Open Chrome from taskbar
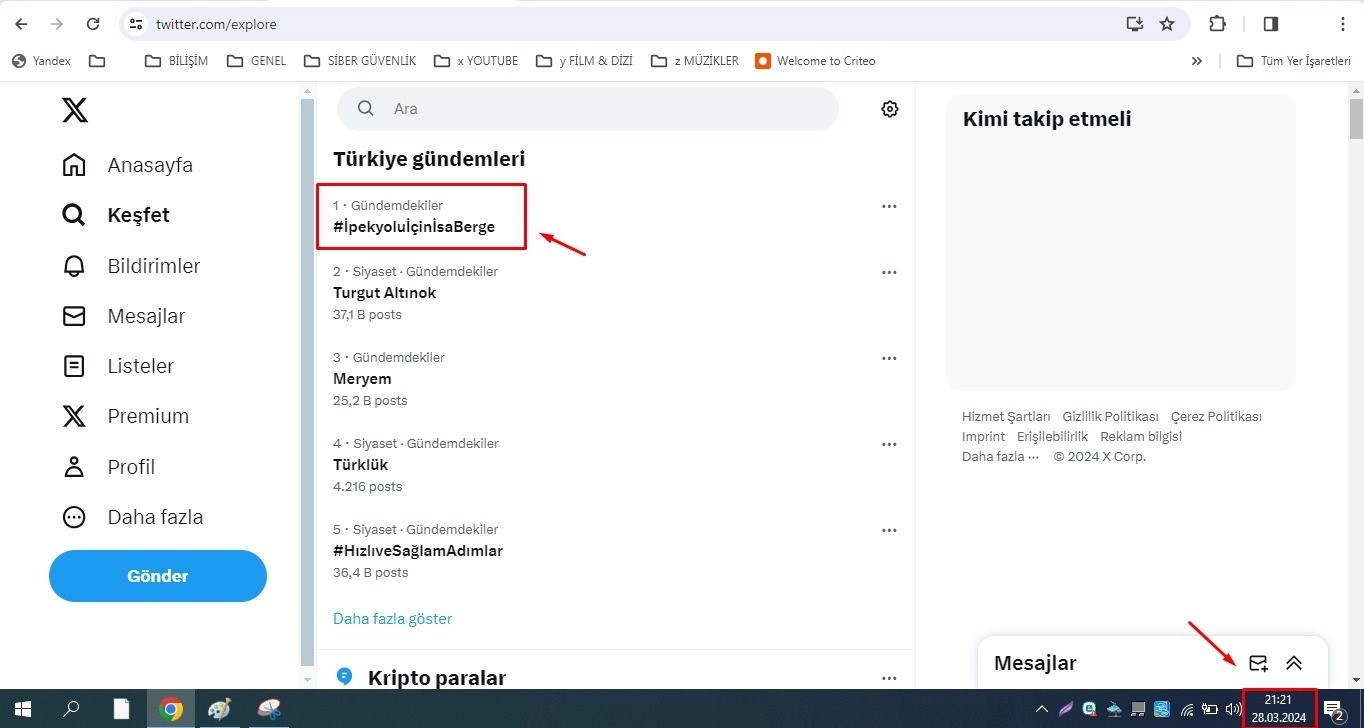 tap(171, 709)
